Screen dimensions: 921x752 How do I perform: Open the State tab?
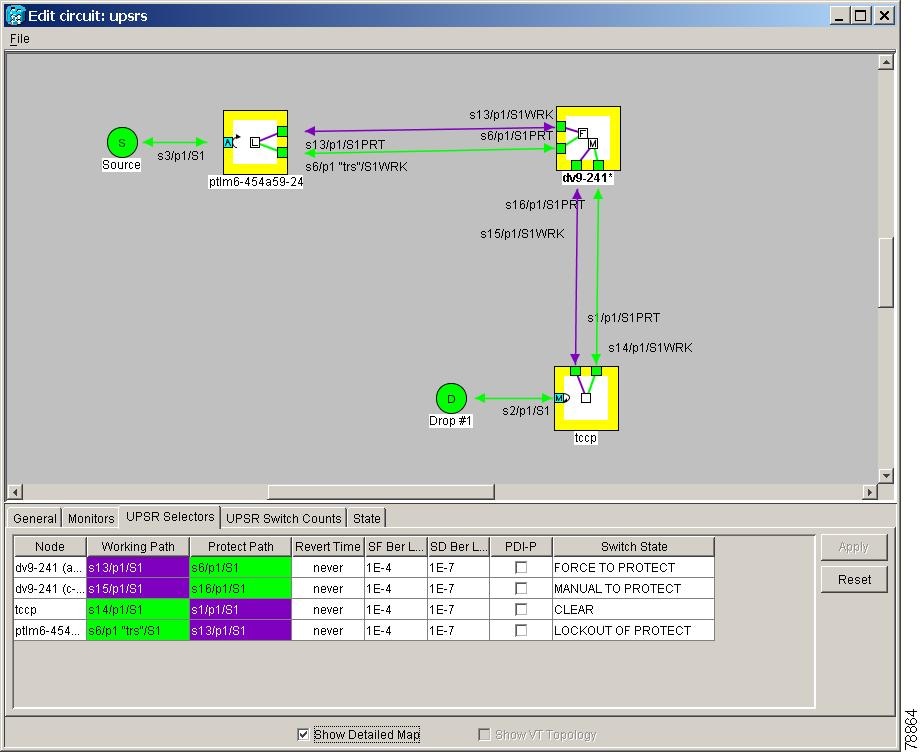pyautogui.click(x=367, y=518)
